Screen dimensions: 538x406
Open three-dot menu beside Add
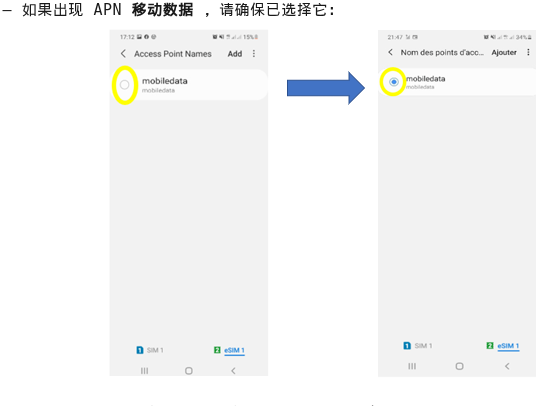click(254, 54)
